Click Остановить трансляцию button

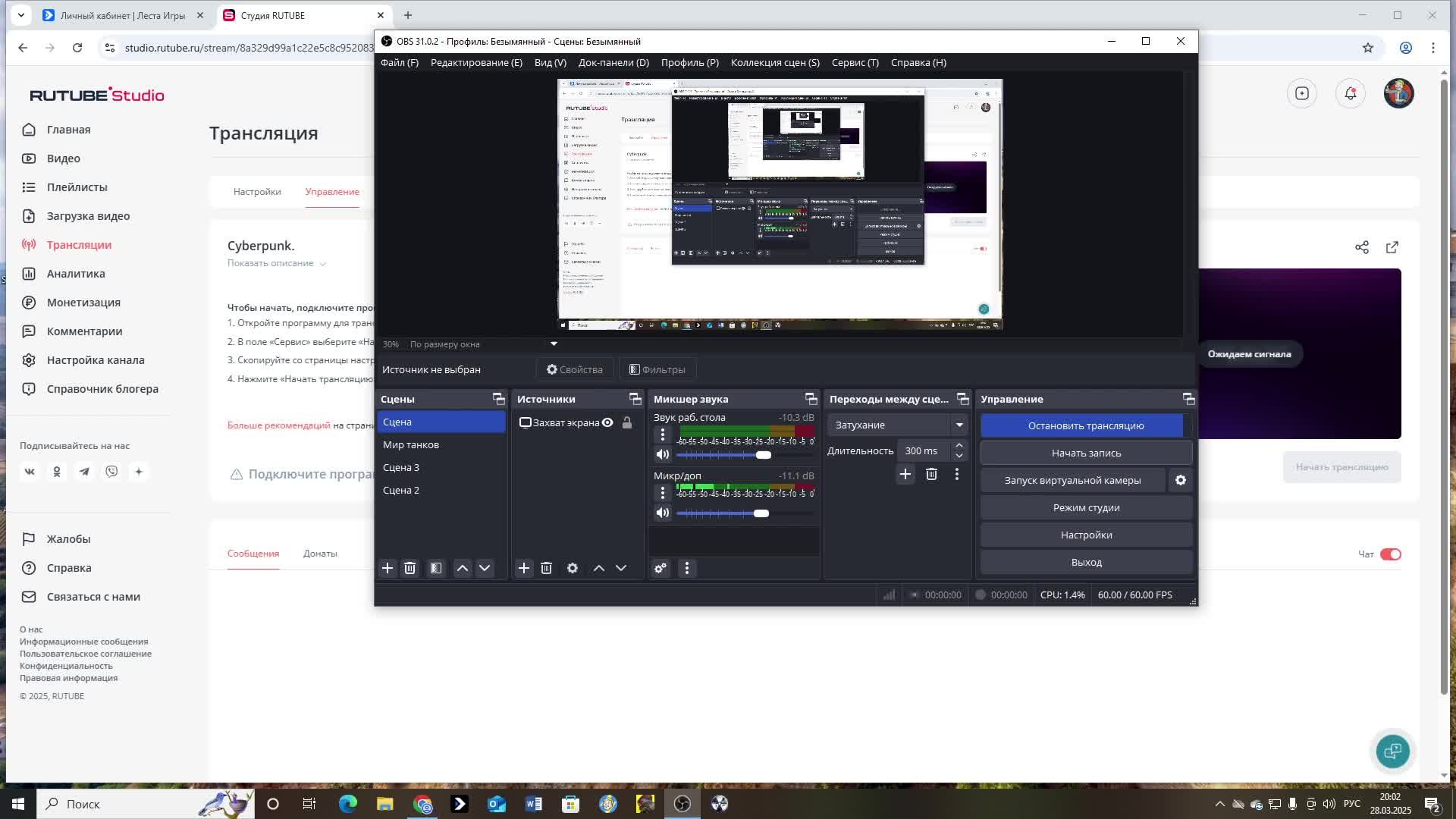point(1085,425)
